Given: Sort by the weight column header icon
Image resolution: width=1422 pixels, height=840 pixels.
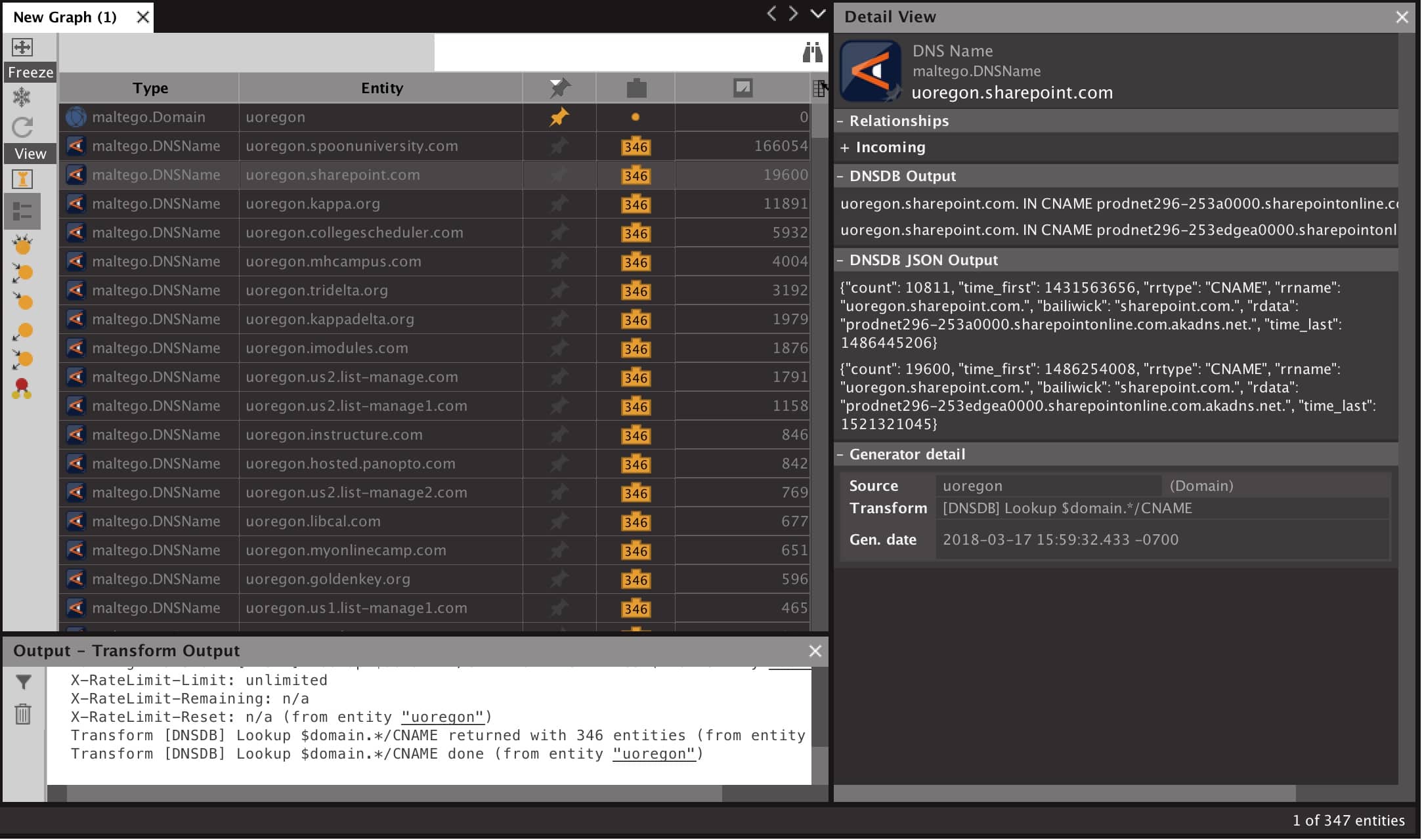Looking at the screenshot, I should pos(743,88).
